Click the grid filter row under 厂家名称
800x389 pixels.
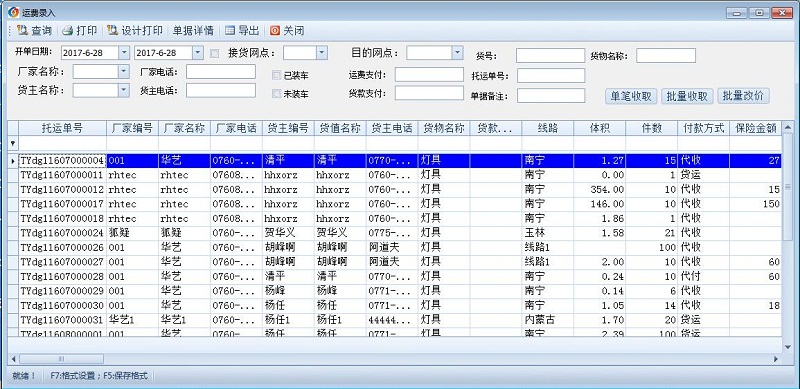coord(184,143)
